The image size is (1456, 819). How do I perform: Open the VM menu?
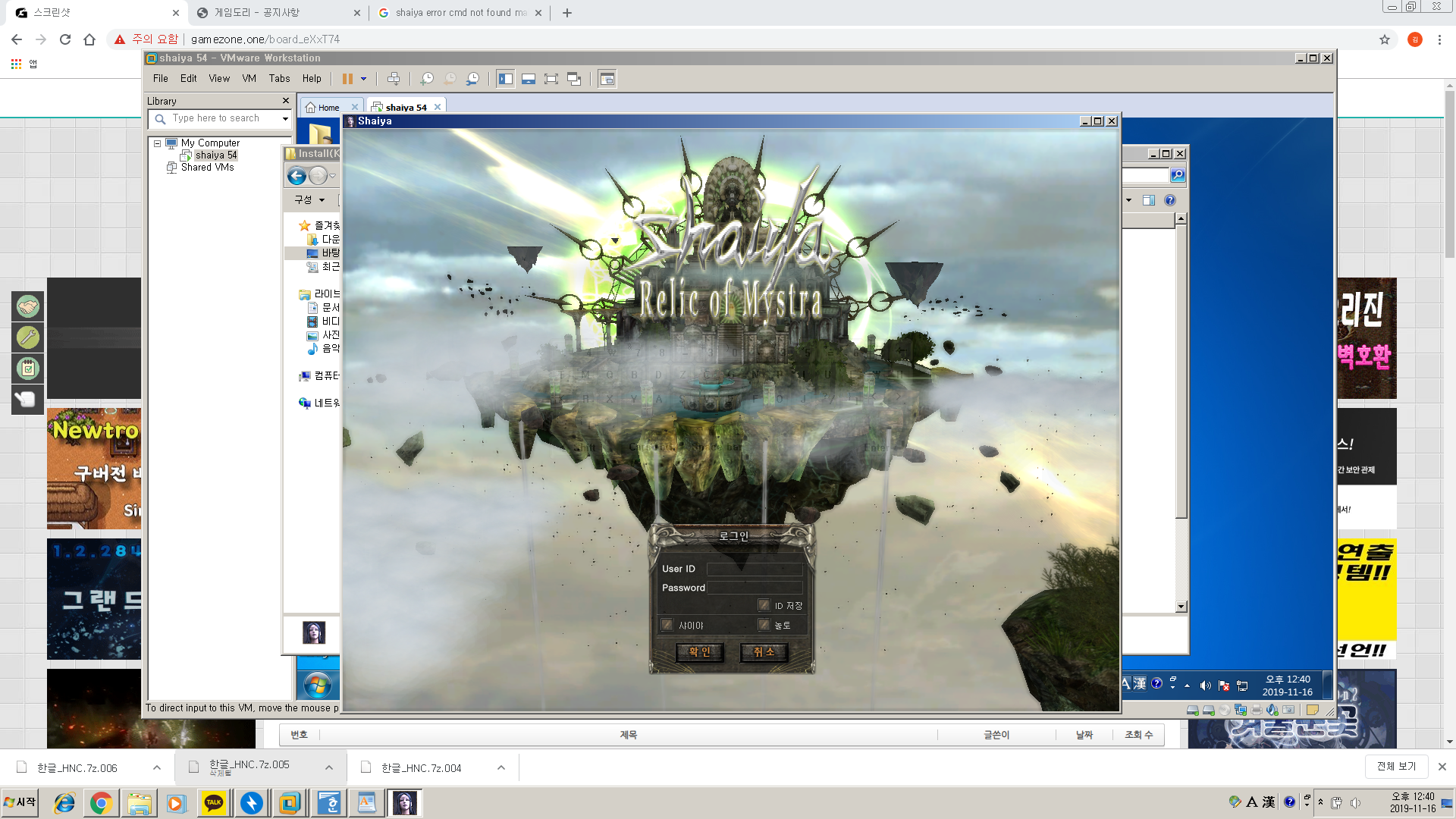(x=249, y=79)
